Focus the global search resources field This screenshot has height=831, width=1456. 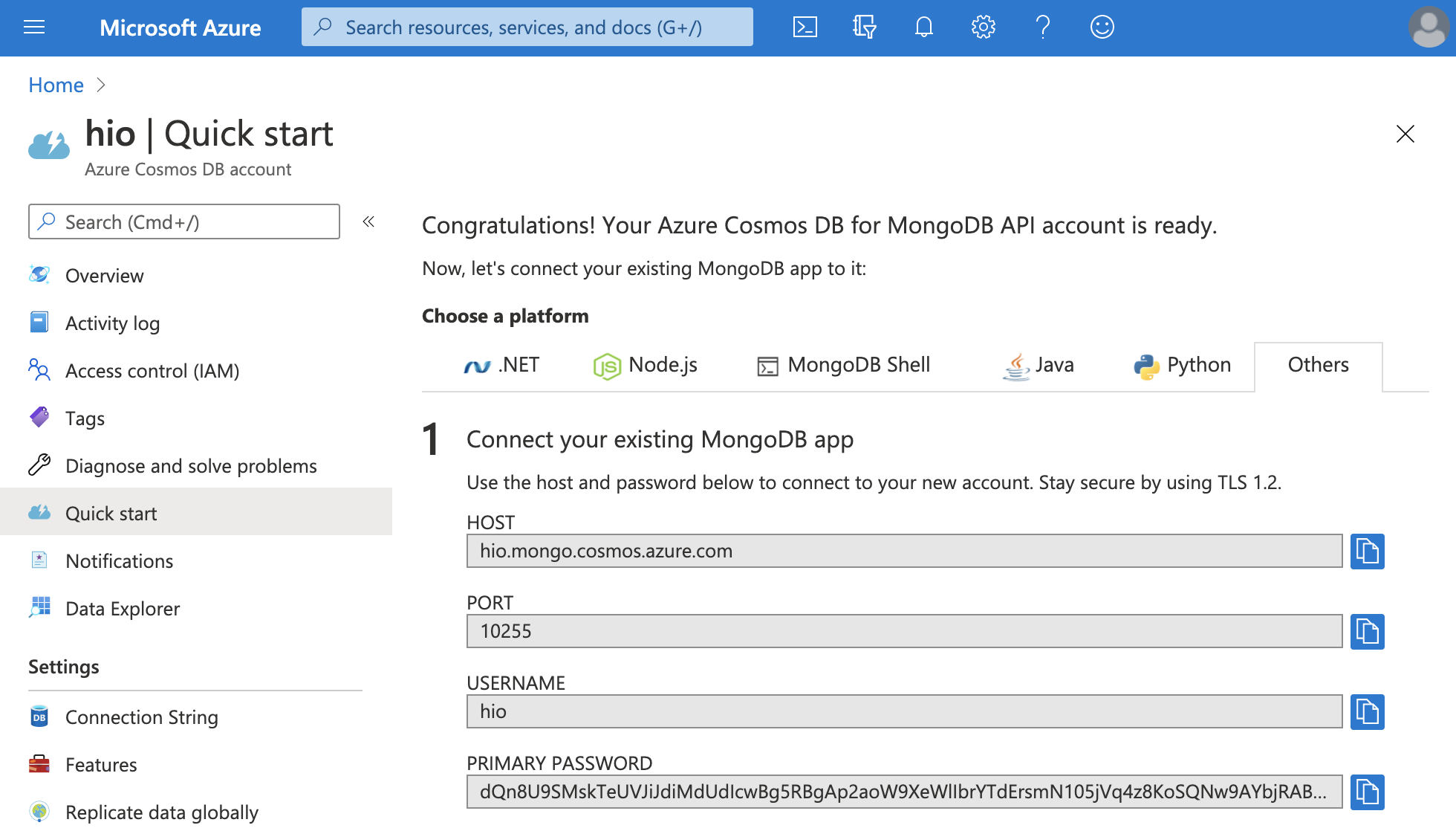527,28
